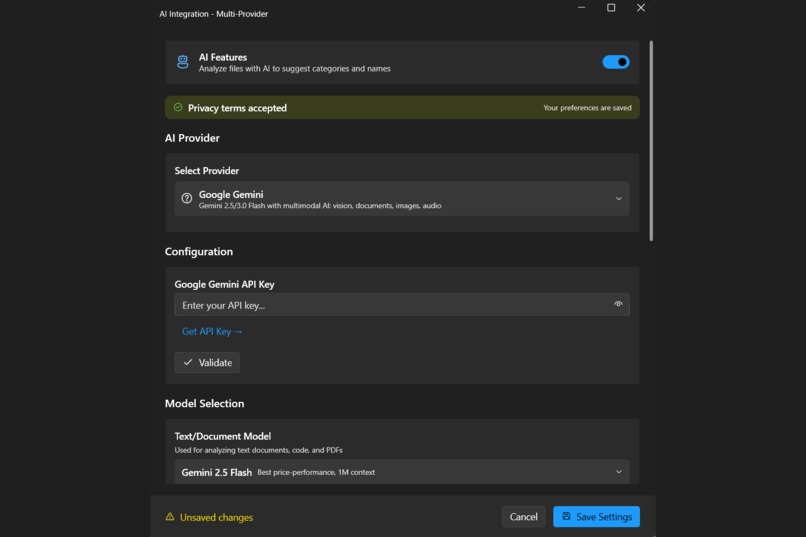Click the 'AI Integration - Multi-Provider' window title

pyautogui.click(x=213, y=14)
